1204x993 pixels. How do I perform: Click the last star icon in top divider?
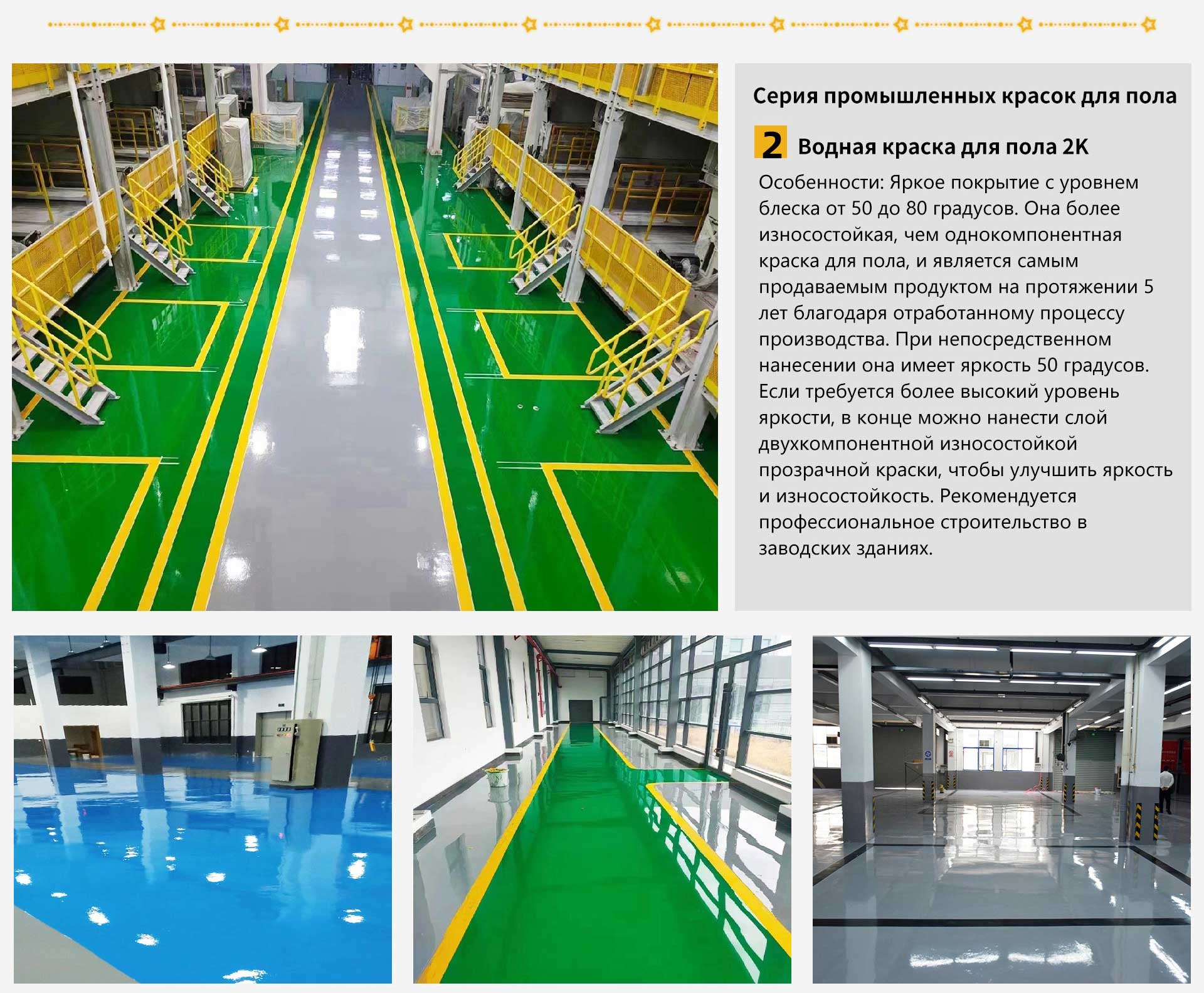[x=1149, y=24]
